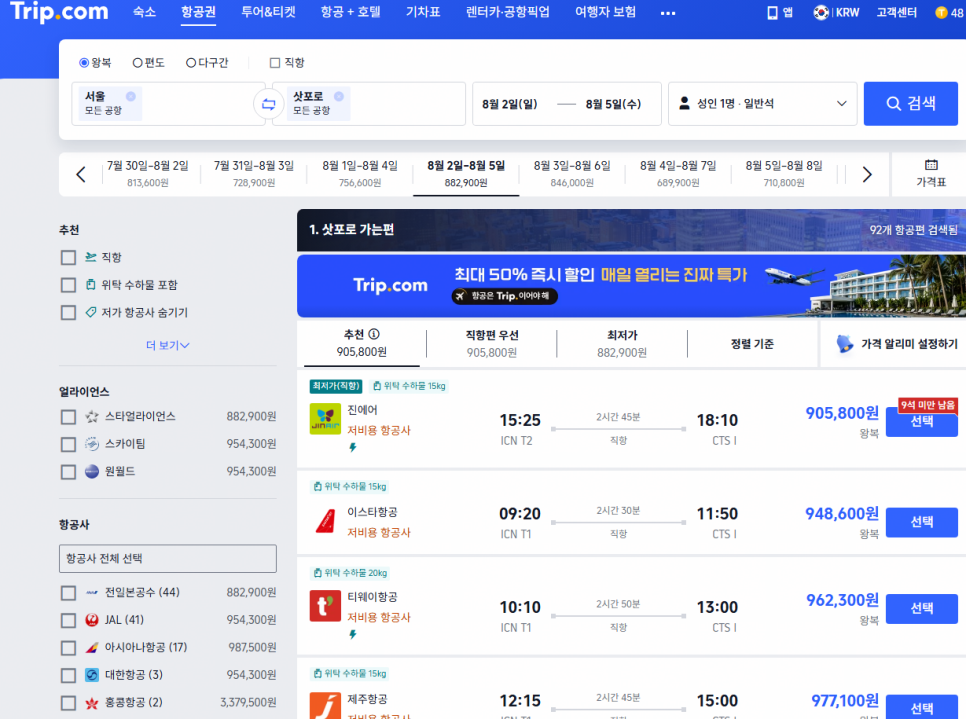Open 항공 + 호텔 navigation tab
The height and width of the screenshot is (719, 966).
coord(351,12)
